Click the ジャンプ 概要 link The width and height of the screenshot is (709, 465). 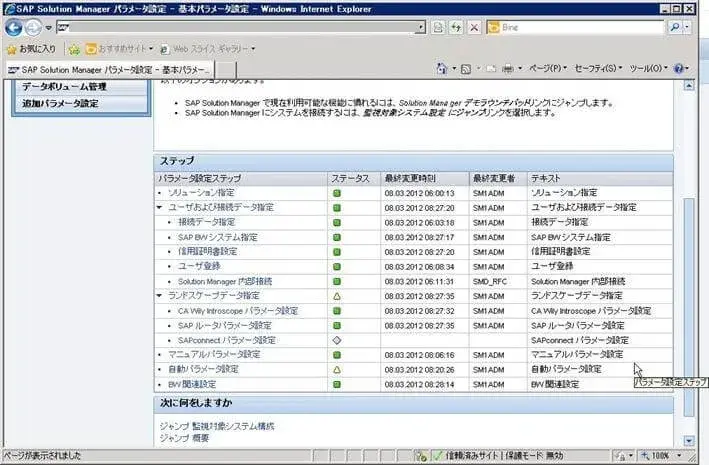[184, 438]
